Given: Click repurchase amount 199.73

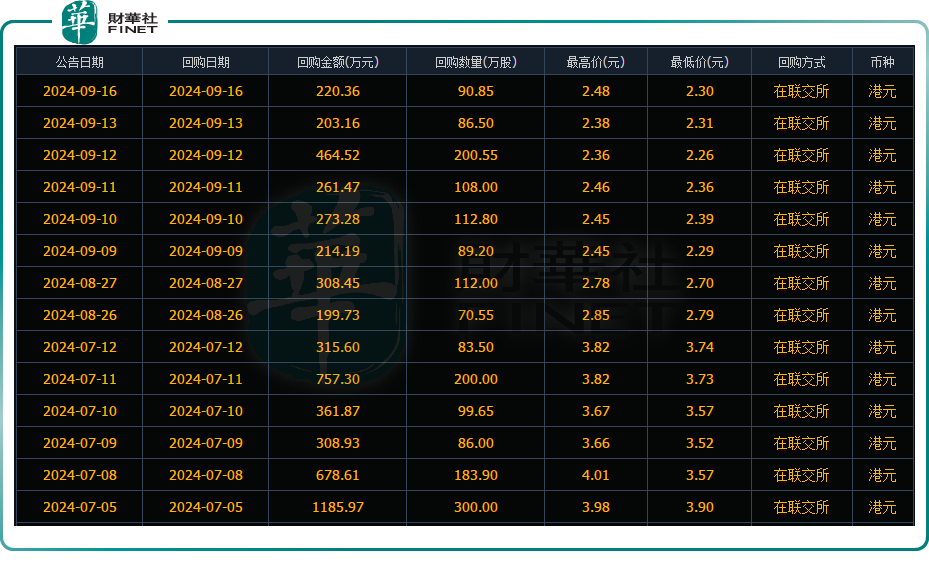Looking at the screenshot, I should 338,315.
